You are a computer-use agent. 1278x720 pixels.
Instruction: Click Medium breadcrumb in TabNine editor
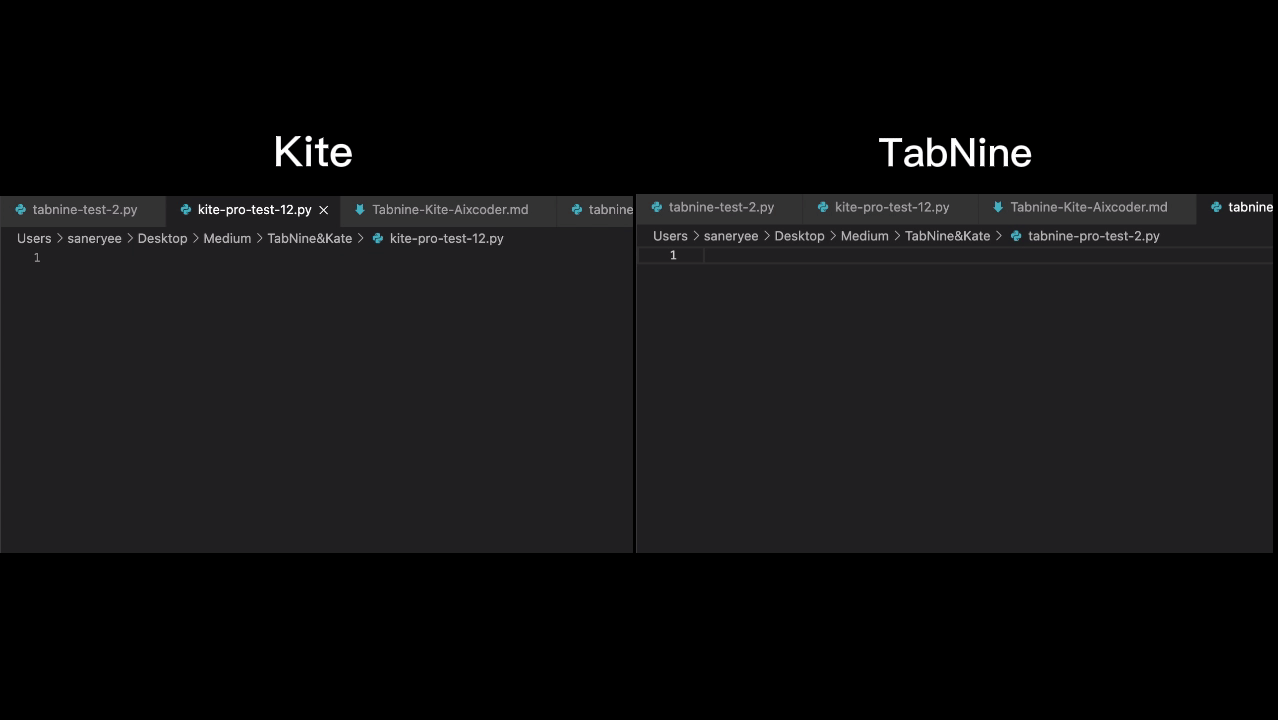point(865,236)
